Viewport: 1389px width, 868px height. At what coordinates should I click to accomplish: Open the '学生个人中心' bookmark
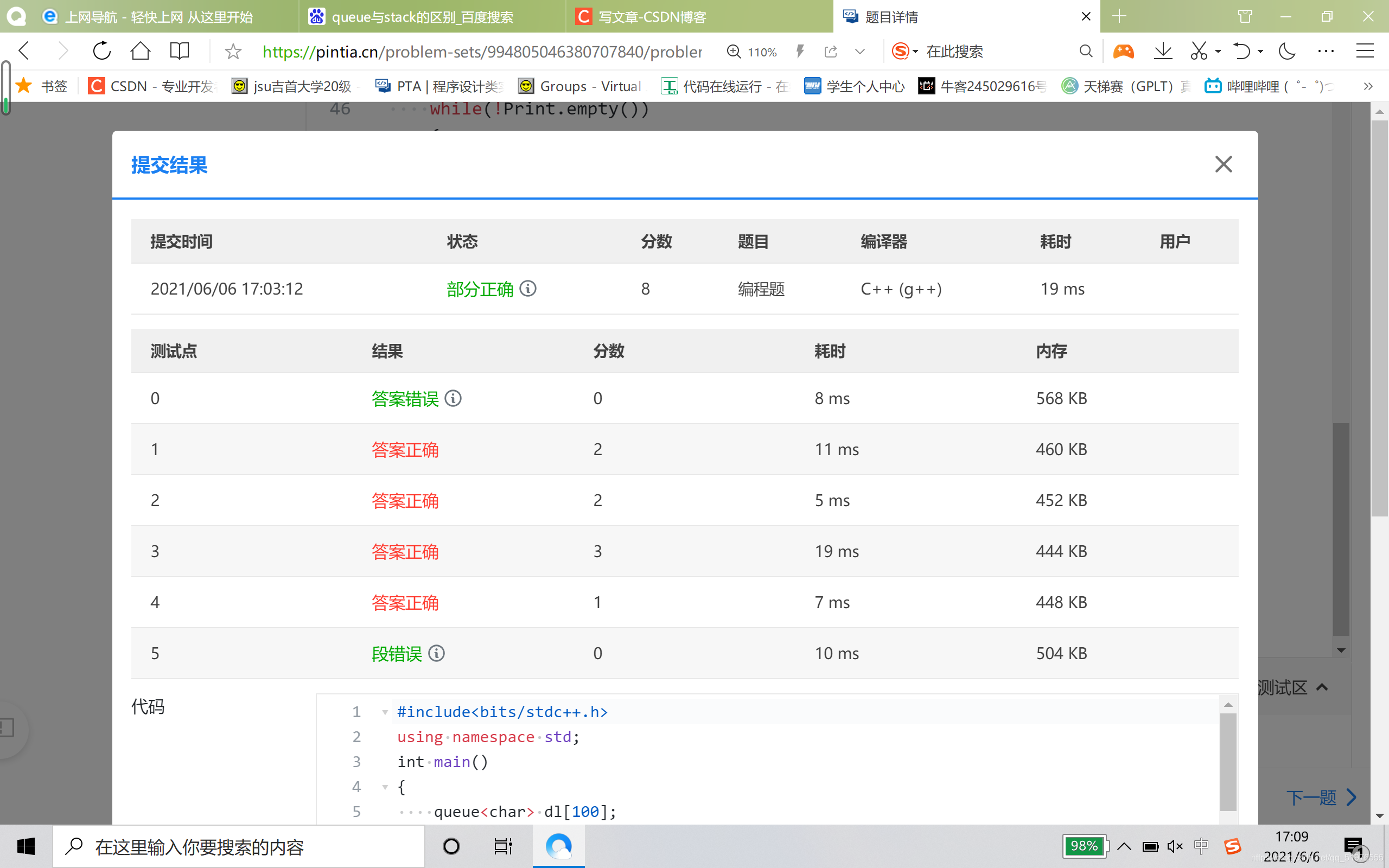click(x=854, y=86)
